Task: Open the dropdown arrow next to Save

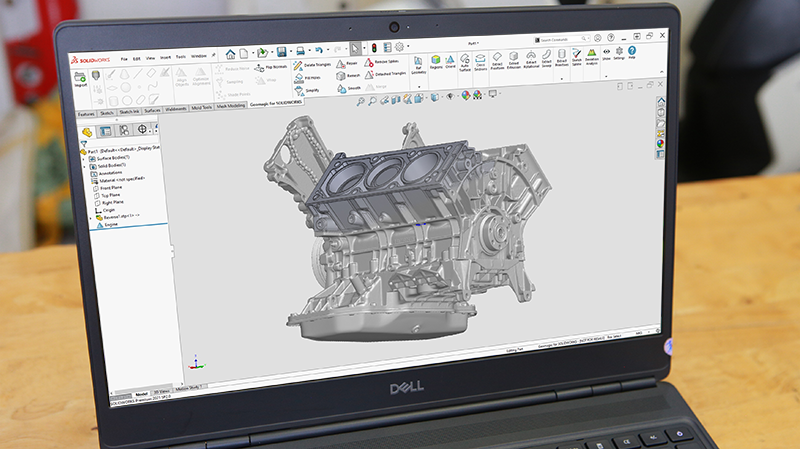Action: (x=291, y=51)
